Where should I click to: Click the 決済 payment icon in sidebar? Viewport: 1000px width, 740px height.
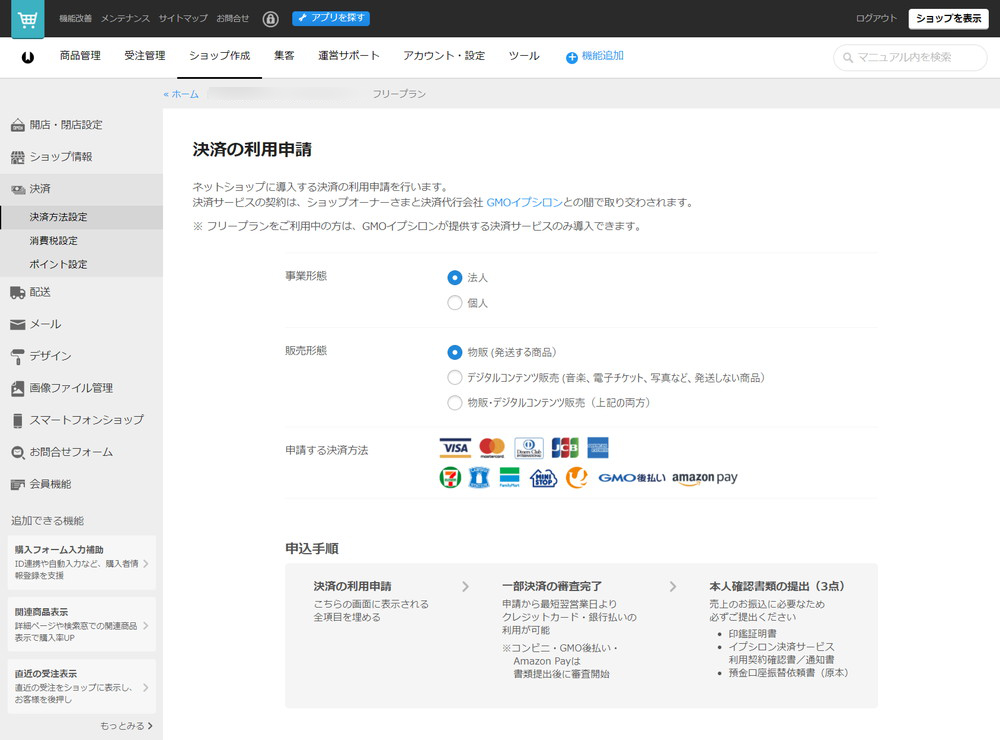click(18, 189)
